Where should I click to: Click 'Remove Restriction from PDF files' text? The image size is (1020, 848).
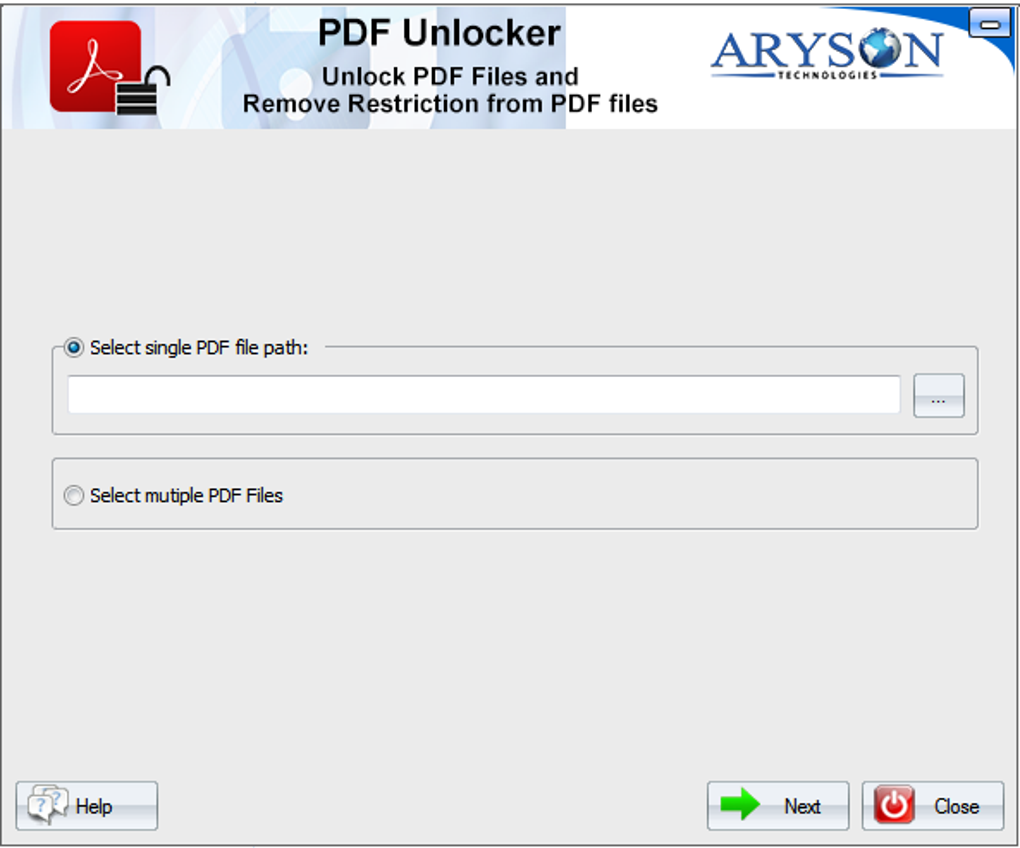pos(450,104)
